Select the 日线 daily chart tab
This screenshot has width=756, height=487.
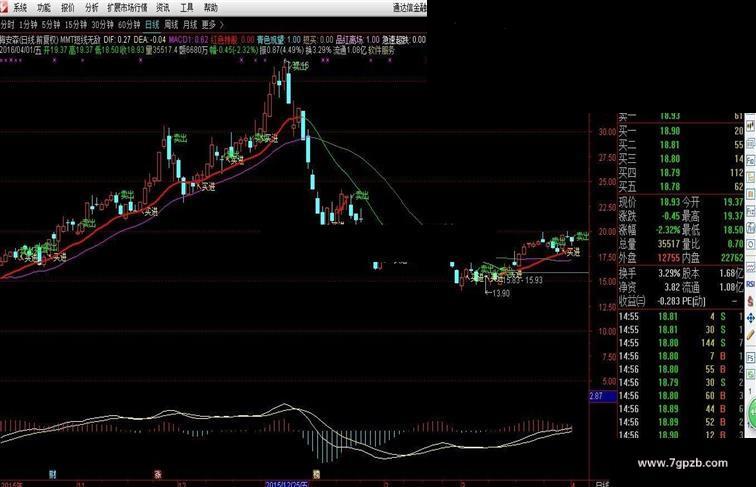pos(152,24)
